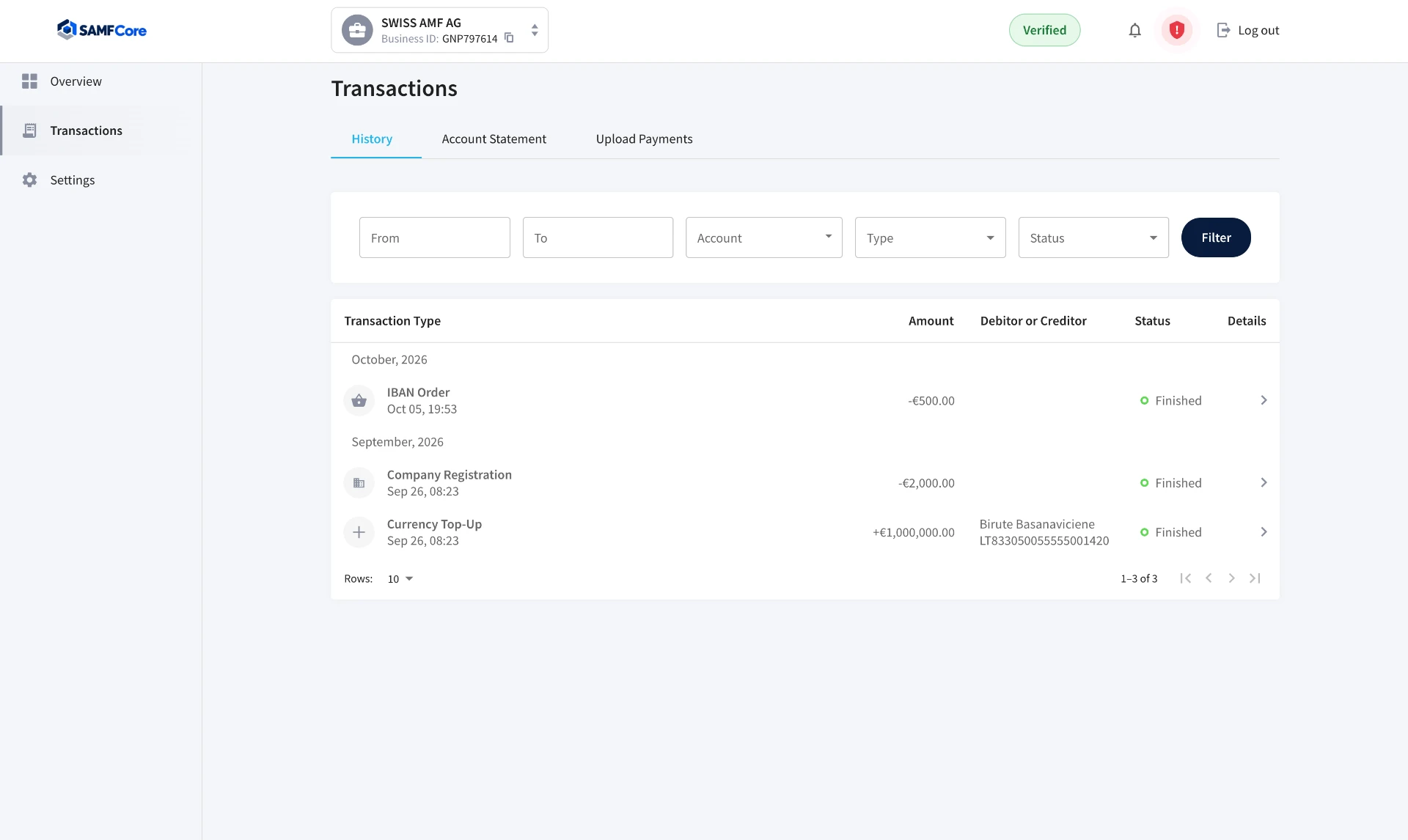Click the SAMFCore logo
Image resolution: width=1408 pixels, height=840 pixels.
[x=102, y=30]
